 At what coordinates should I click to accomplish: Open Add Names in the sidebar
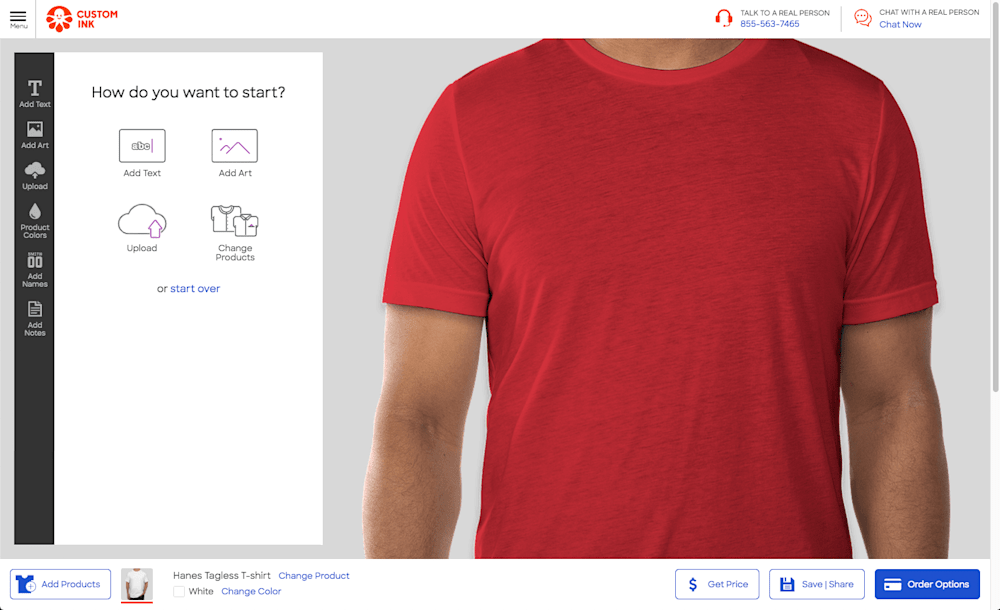tap(35, 269)
